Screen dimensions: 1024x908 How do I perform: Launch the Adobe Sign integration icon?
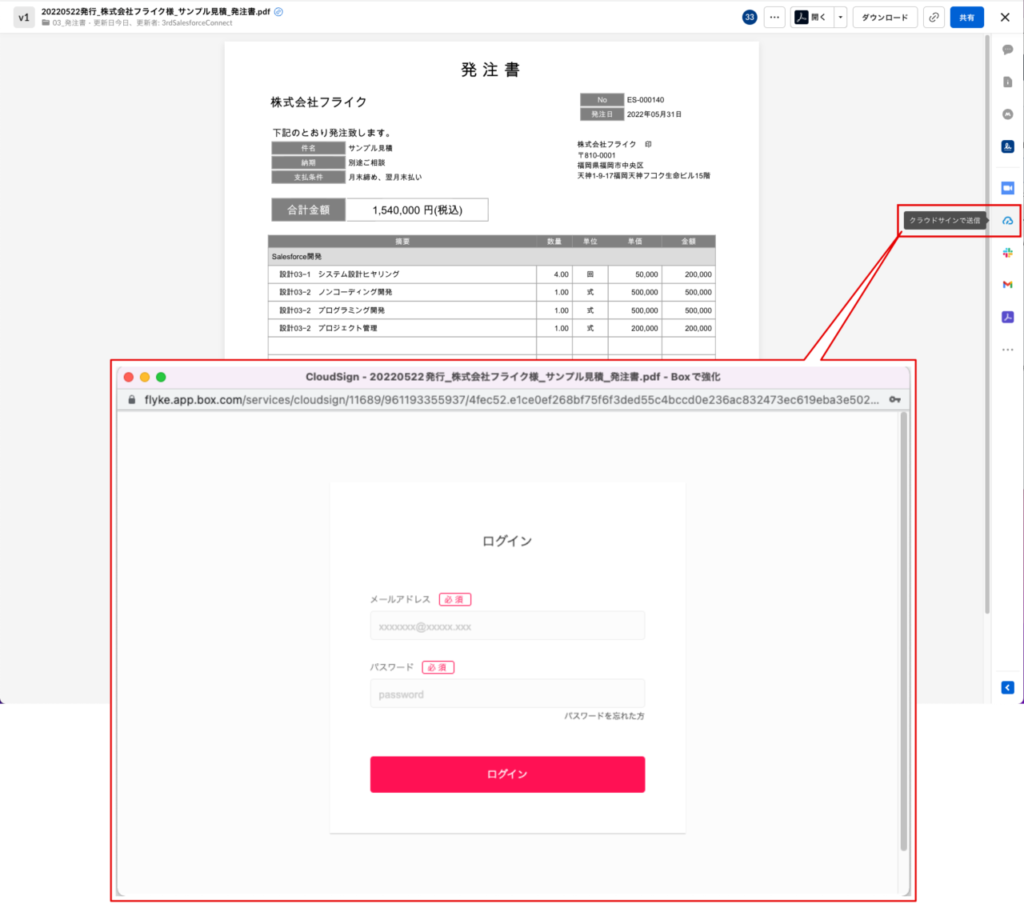tap(1008, 146)
